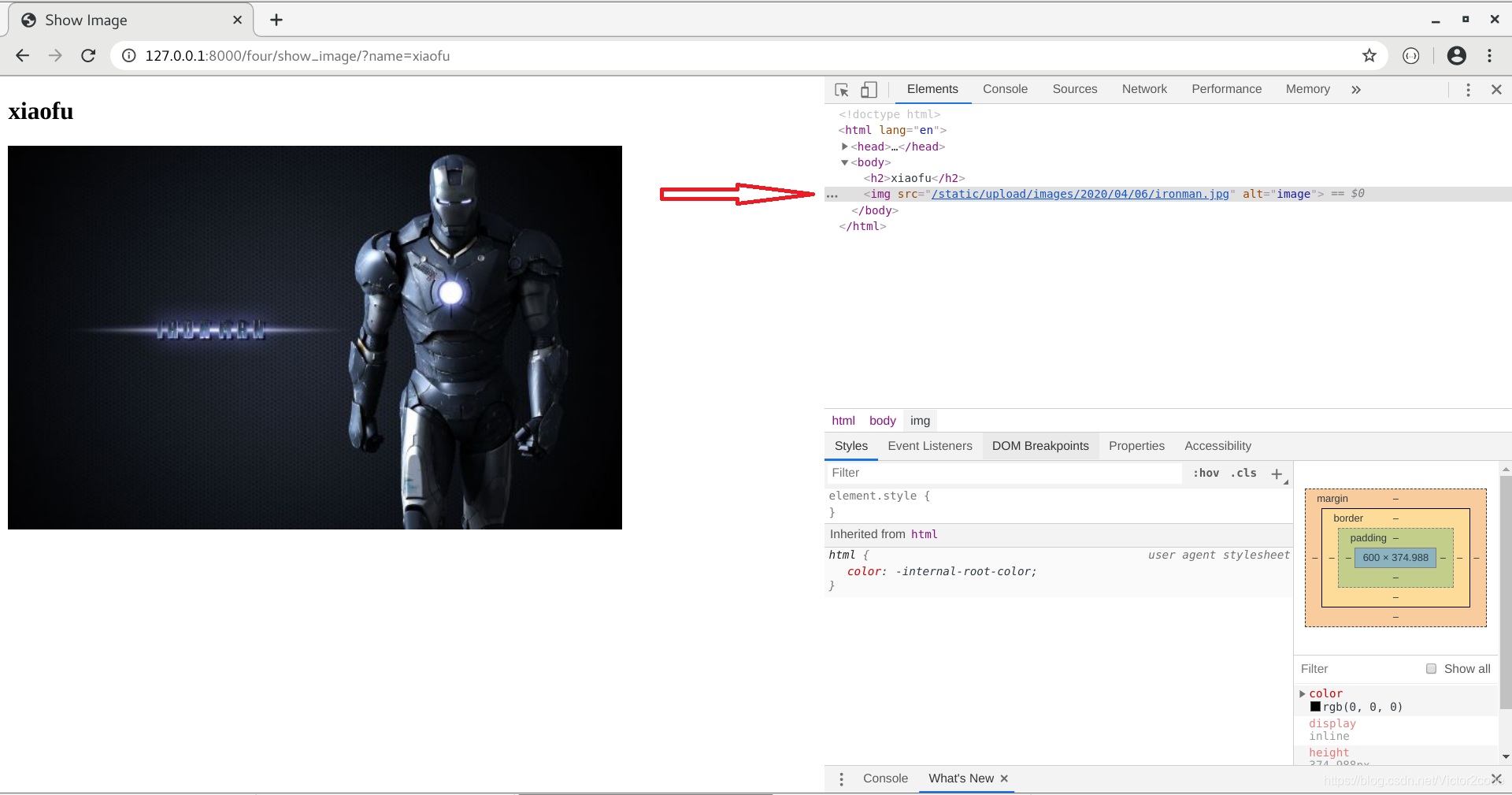Open a new browser tab
Viewport: 1512px width, 795px height.
point(276,20)
